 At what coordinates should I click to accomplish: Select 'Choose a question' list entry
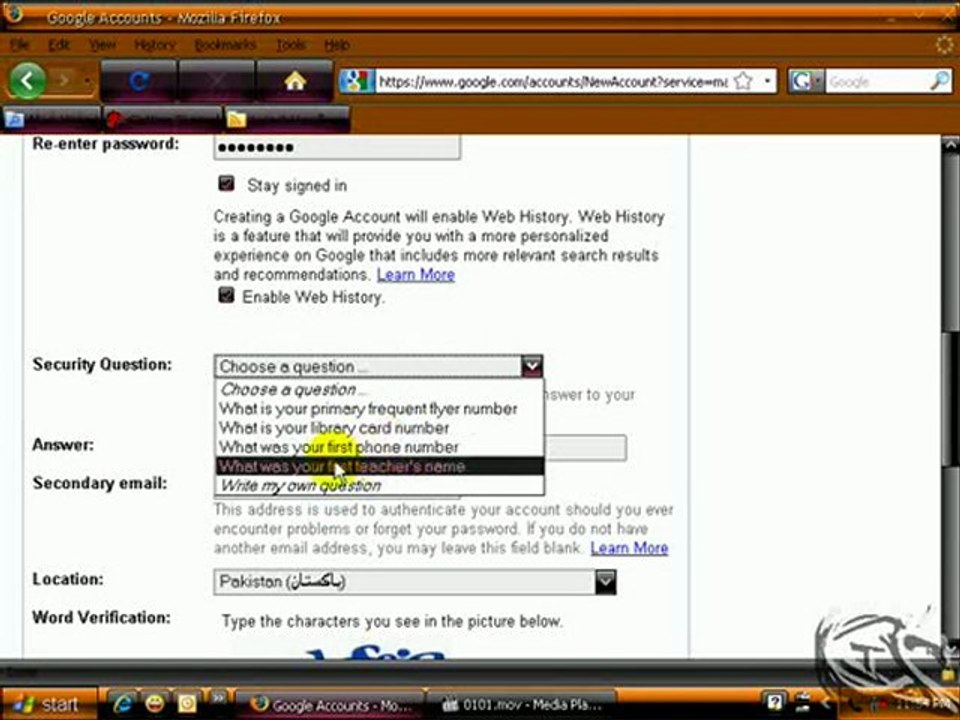(x=379, y=389)
